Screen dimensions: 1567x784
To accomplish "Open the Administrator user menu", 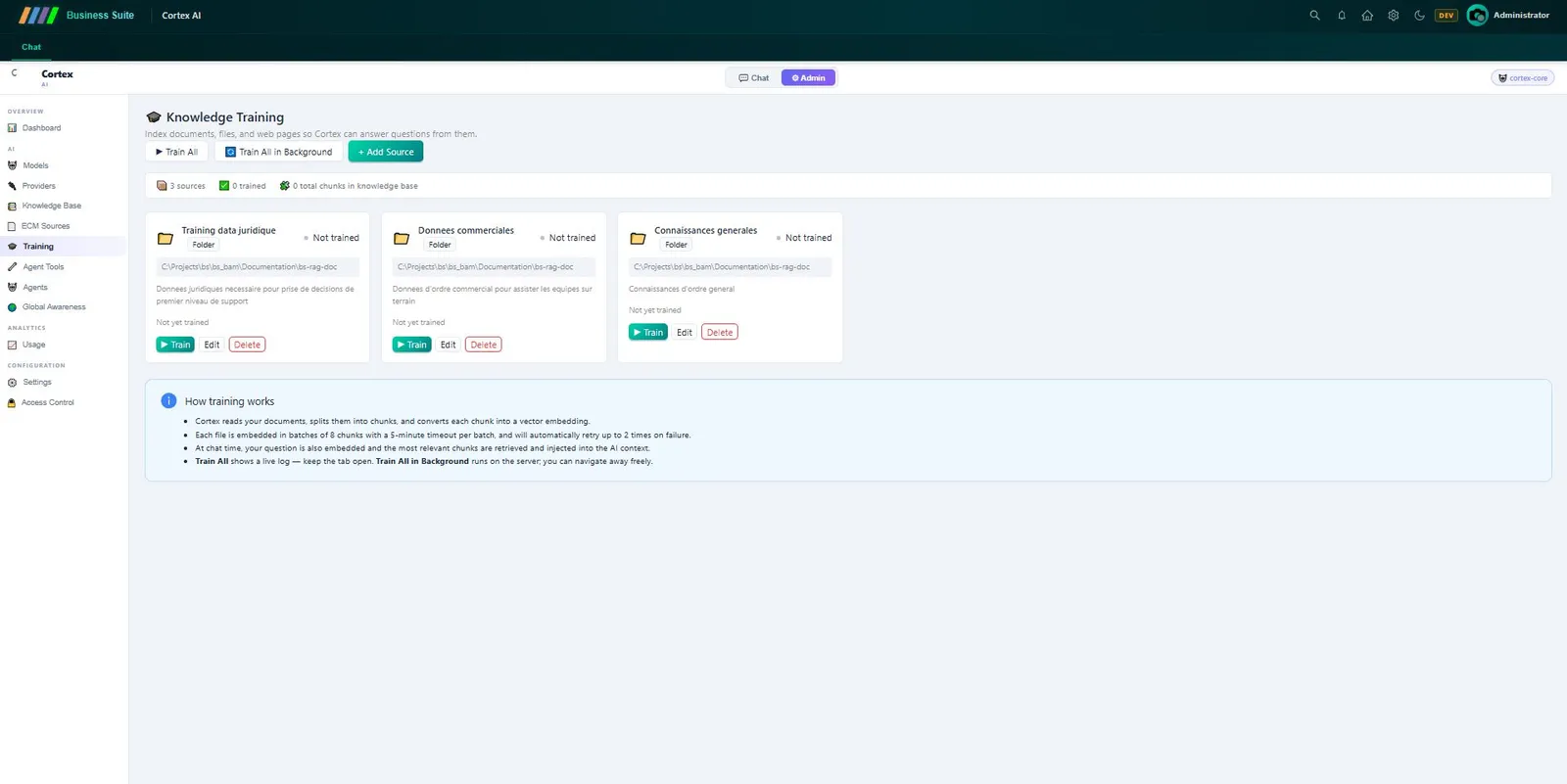I will tap(1508, 16).
